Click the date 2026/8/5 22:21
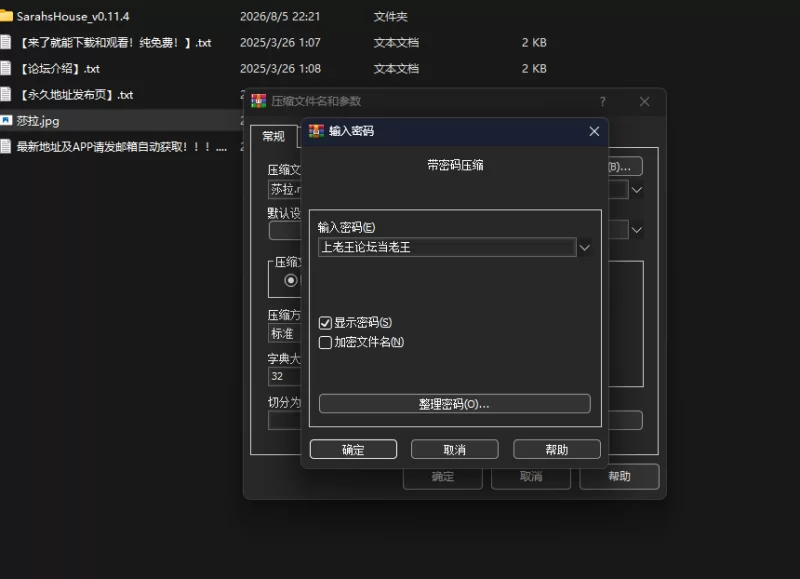The width and height of the screenshot is (800, 579). [x=280, y=16]
